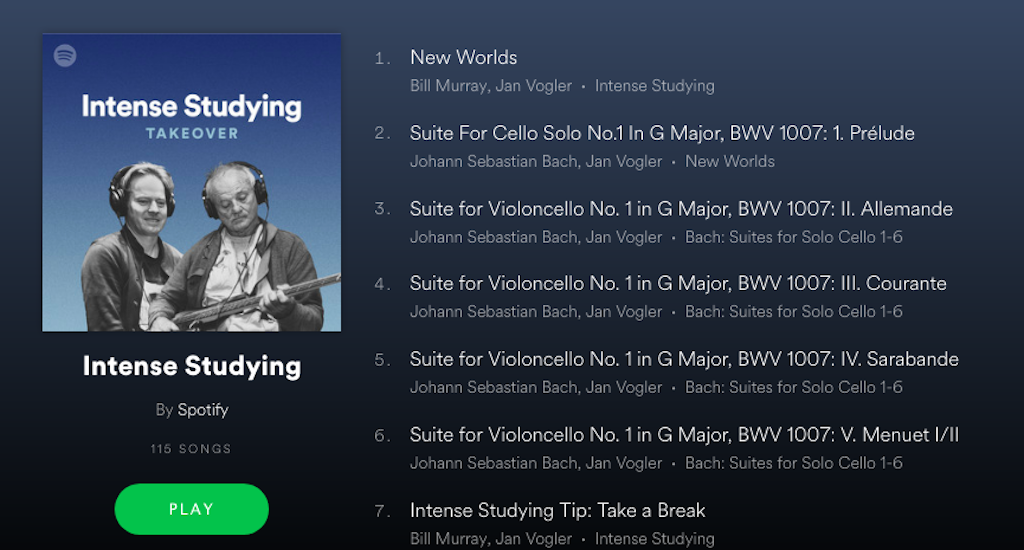Select the BWV 1007: III. Courante track
Screen dimensions: 1024x550
point(677,284)
